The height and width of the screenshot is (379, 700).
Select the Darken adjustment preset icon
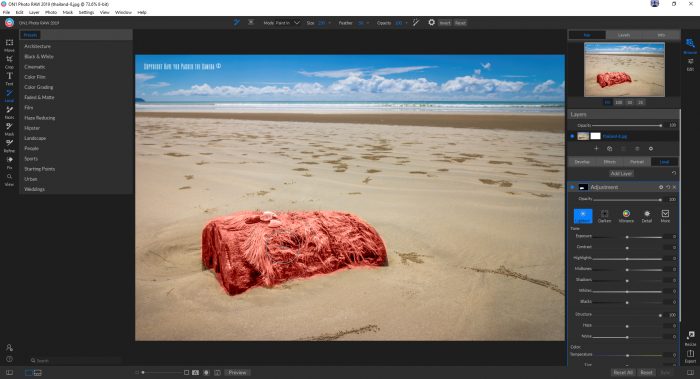coord(604,216)
